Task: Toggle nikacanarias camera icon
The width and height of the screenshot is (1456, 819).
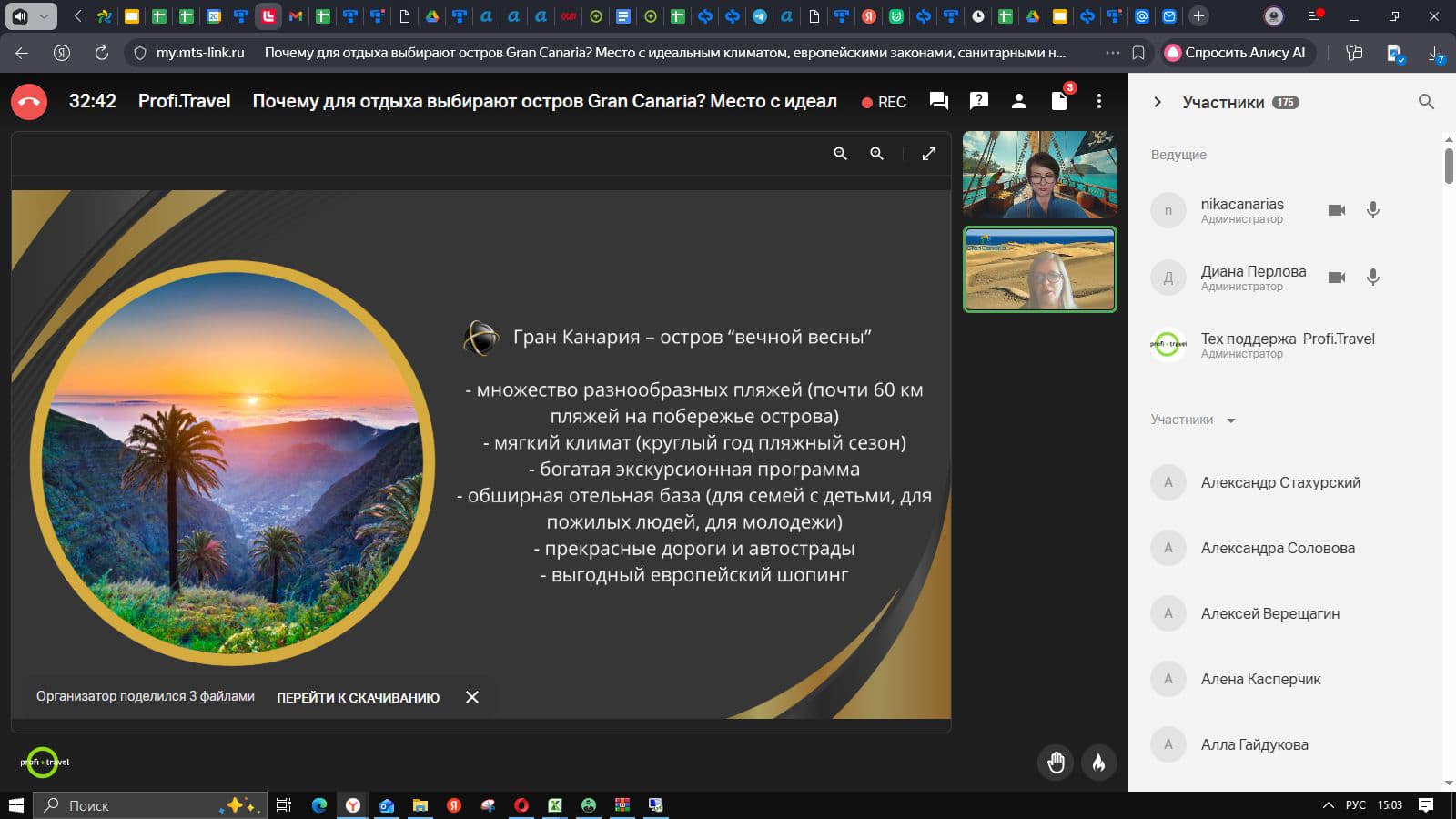Action: coord(1336,210)
